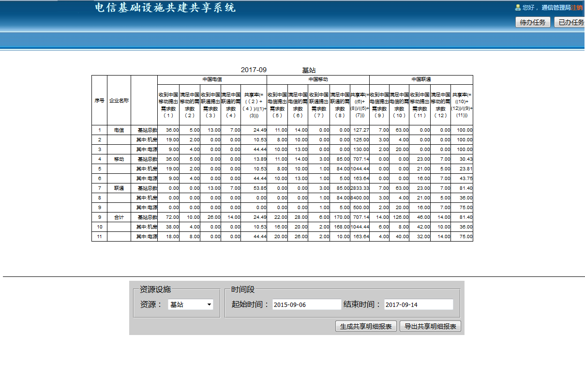
Task: Click the 600.00 share rate cell
Action: pos(360,208)
